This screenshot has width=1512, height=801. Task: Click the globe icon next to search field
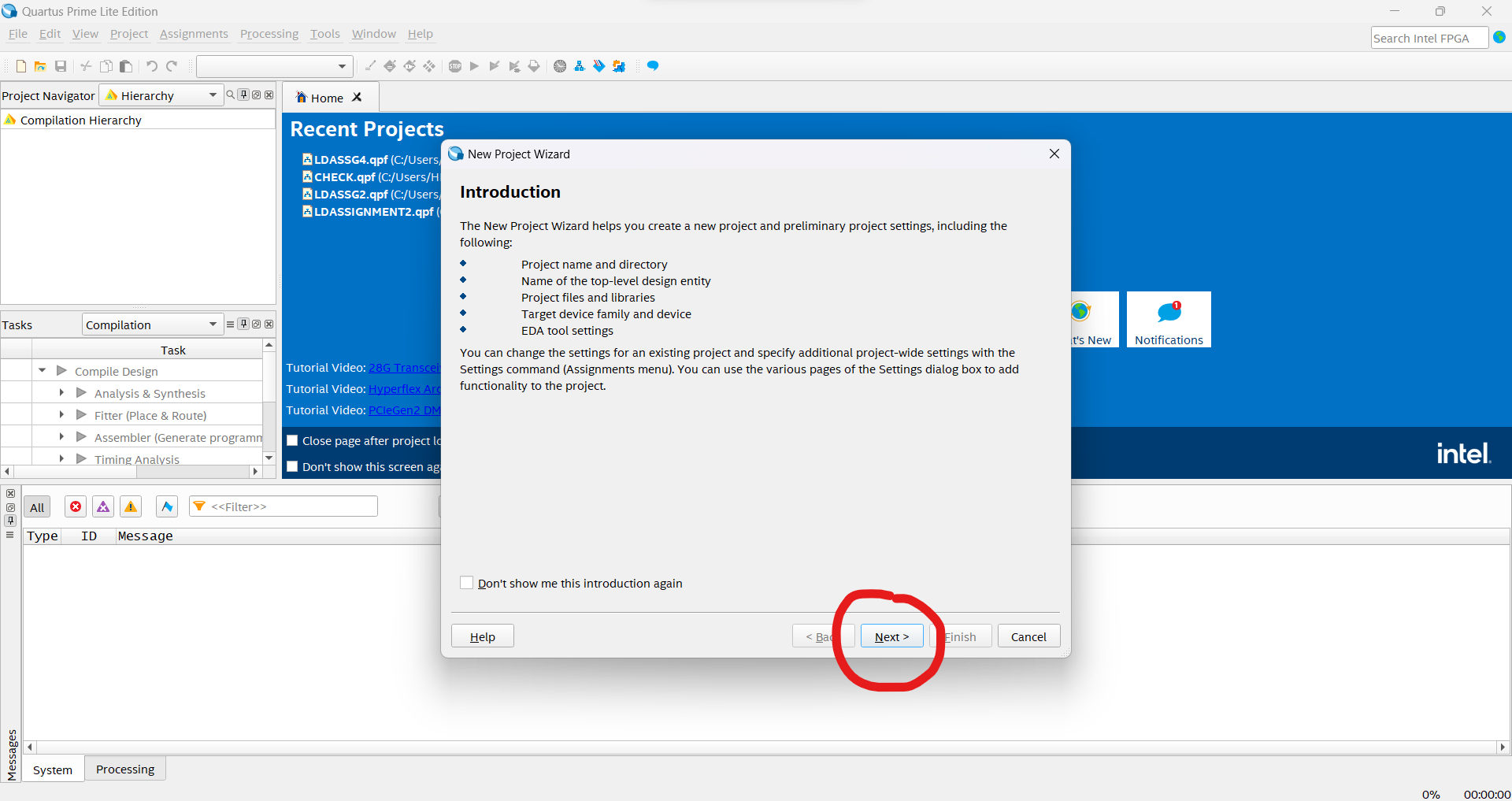point(1499,38)
